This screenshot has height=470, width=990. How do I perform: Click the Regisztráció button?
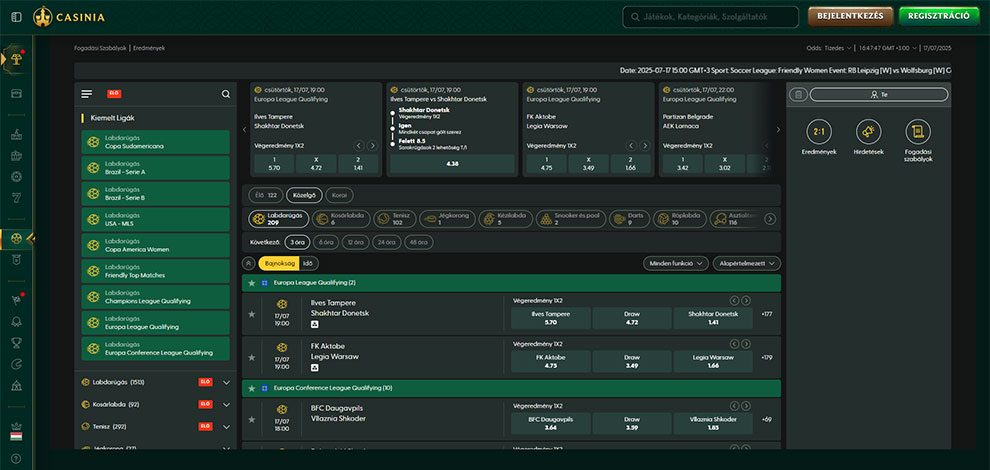pyautogui.click(x=939, y=16)
